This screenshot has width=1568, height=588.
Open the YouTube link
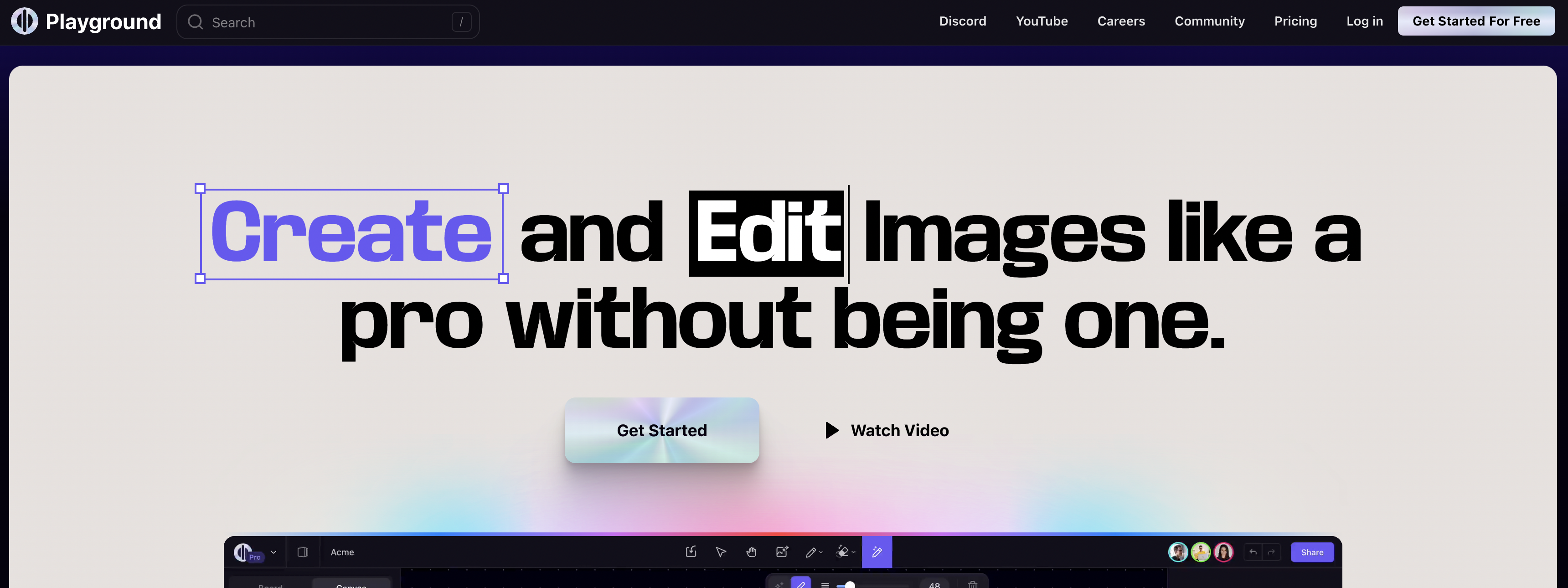(x=1042, y=21)
